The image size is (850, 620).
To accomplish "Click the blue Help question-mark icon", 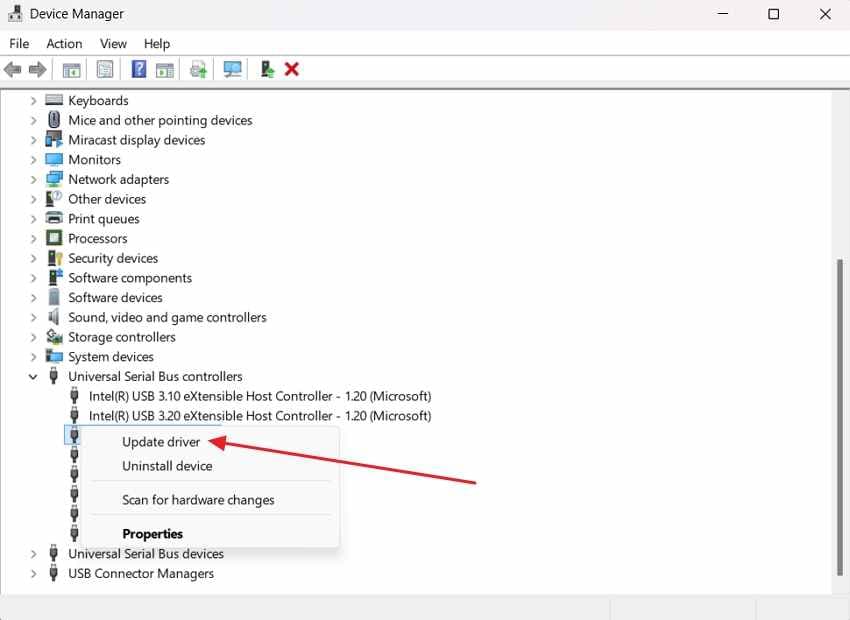I will [139, 69].
